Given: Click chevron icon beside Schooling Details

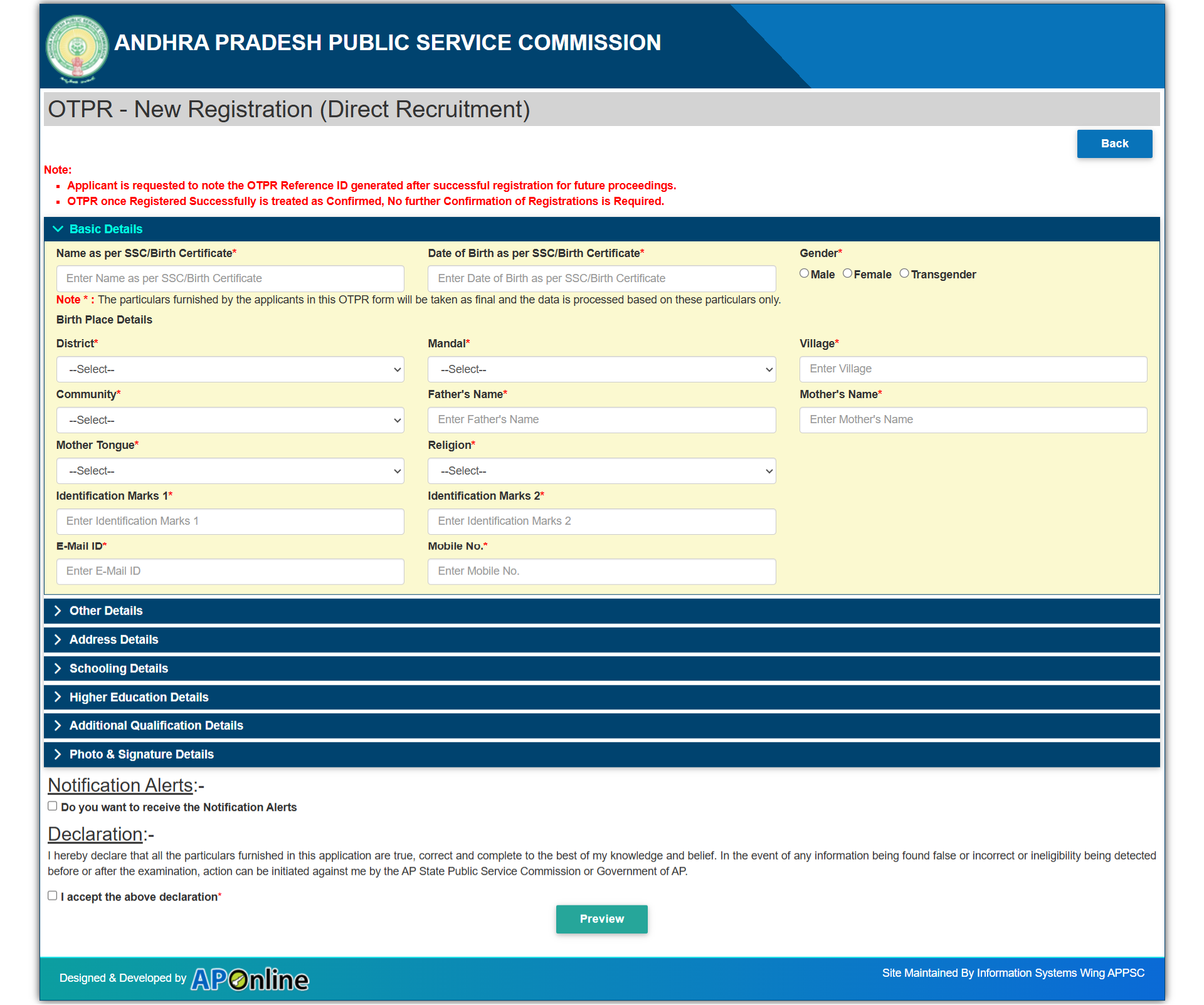Looking at the screenshot, I should [x=58, y=668].
